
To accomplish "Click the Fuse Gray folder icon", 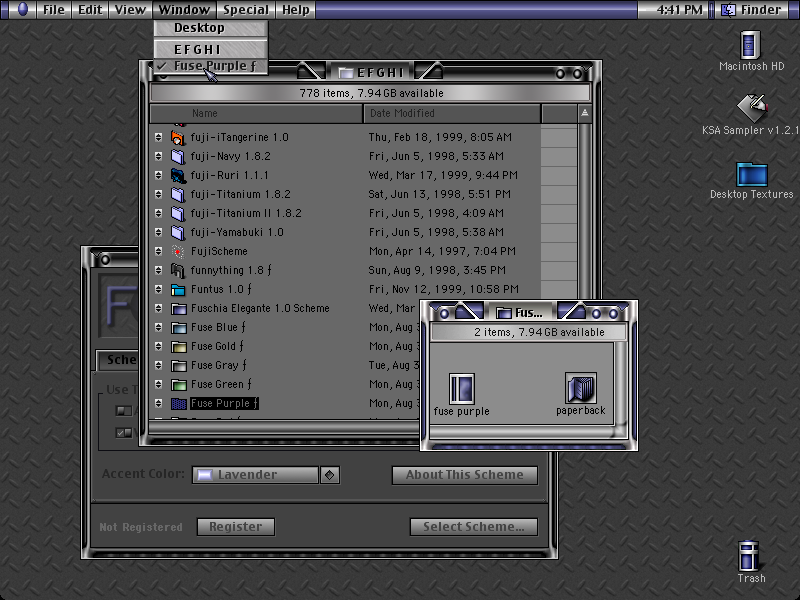I will click(x=178, y=365).
